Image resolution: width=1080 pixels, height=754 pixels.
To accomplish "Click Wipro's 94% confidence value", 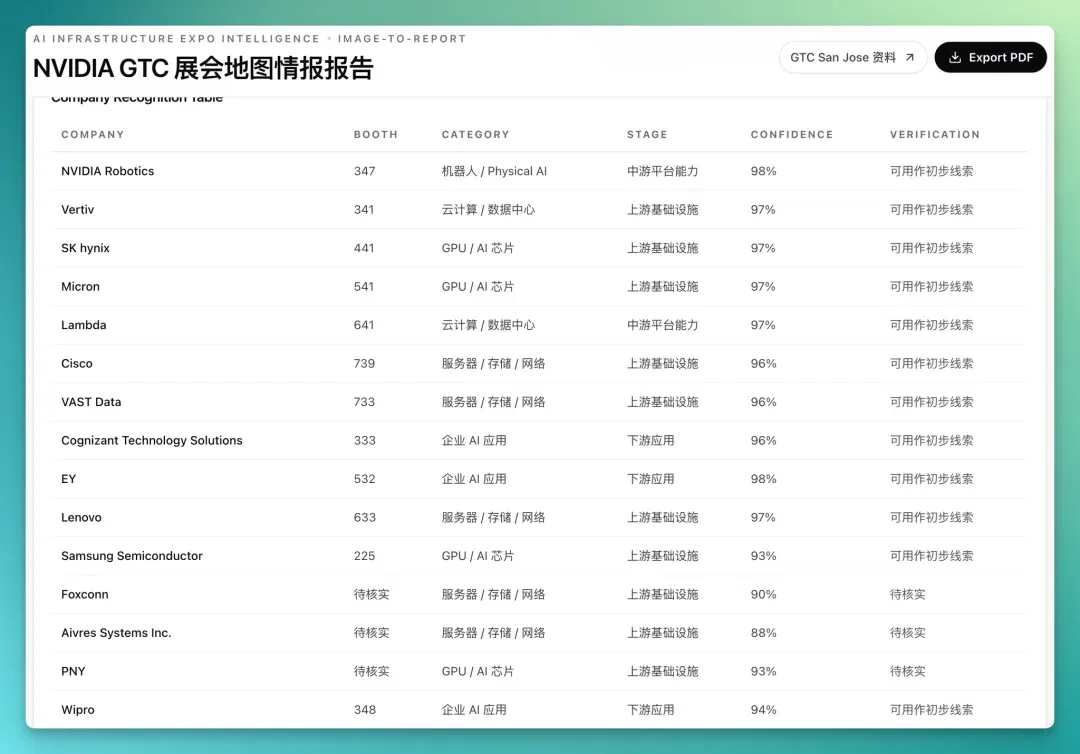I will tap(763, 710).
